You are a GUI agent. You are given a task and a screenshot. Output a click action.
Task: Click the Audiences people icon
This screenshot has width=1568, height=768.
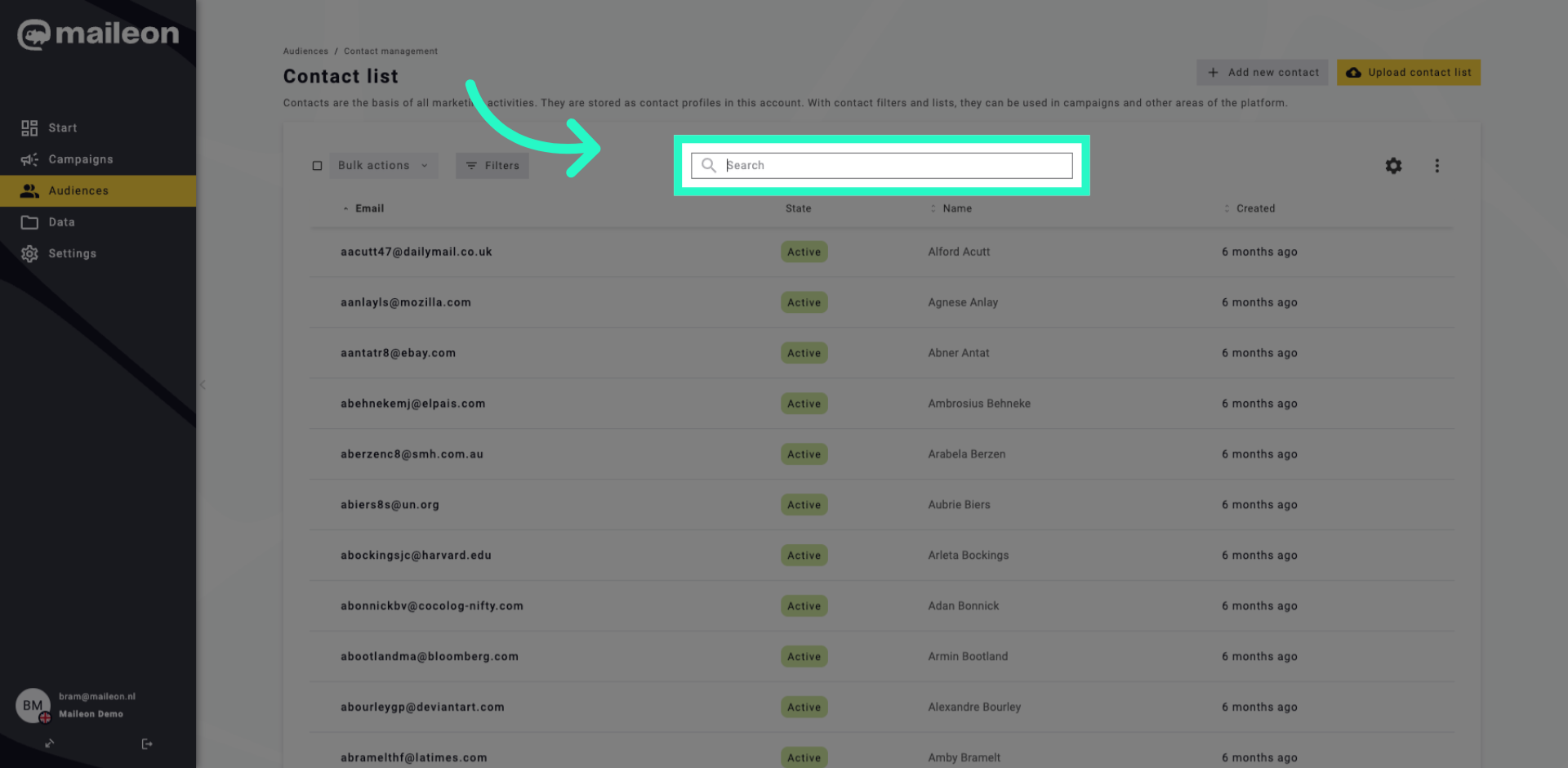[29, 190]
